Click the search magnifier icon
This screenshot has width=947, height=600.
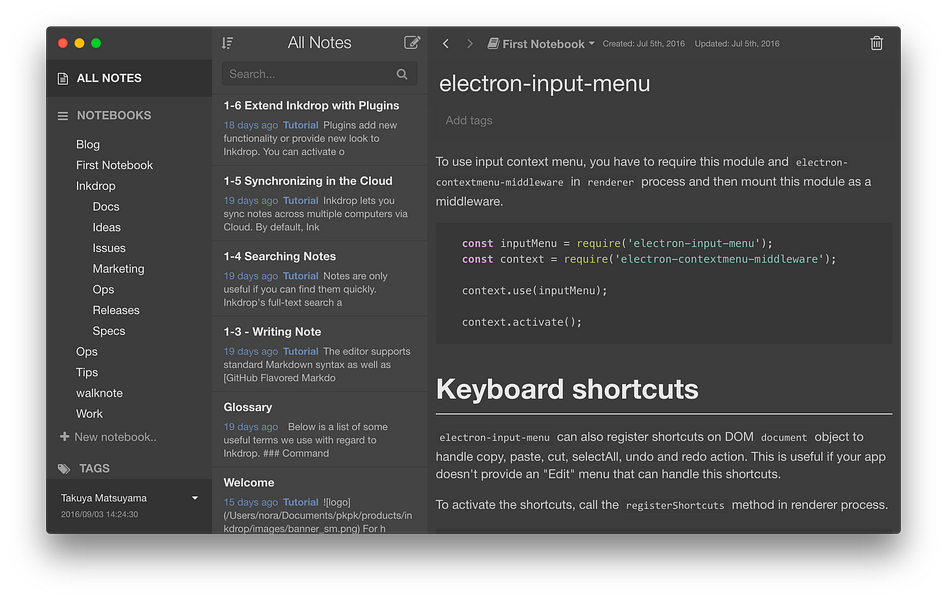(x=402, y=74)
